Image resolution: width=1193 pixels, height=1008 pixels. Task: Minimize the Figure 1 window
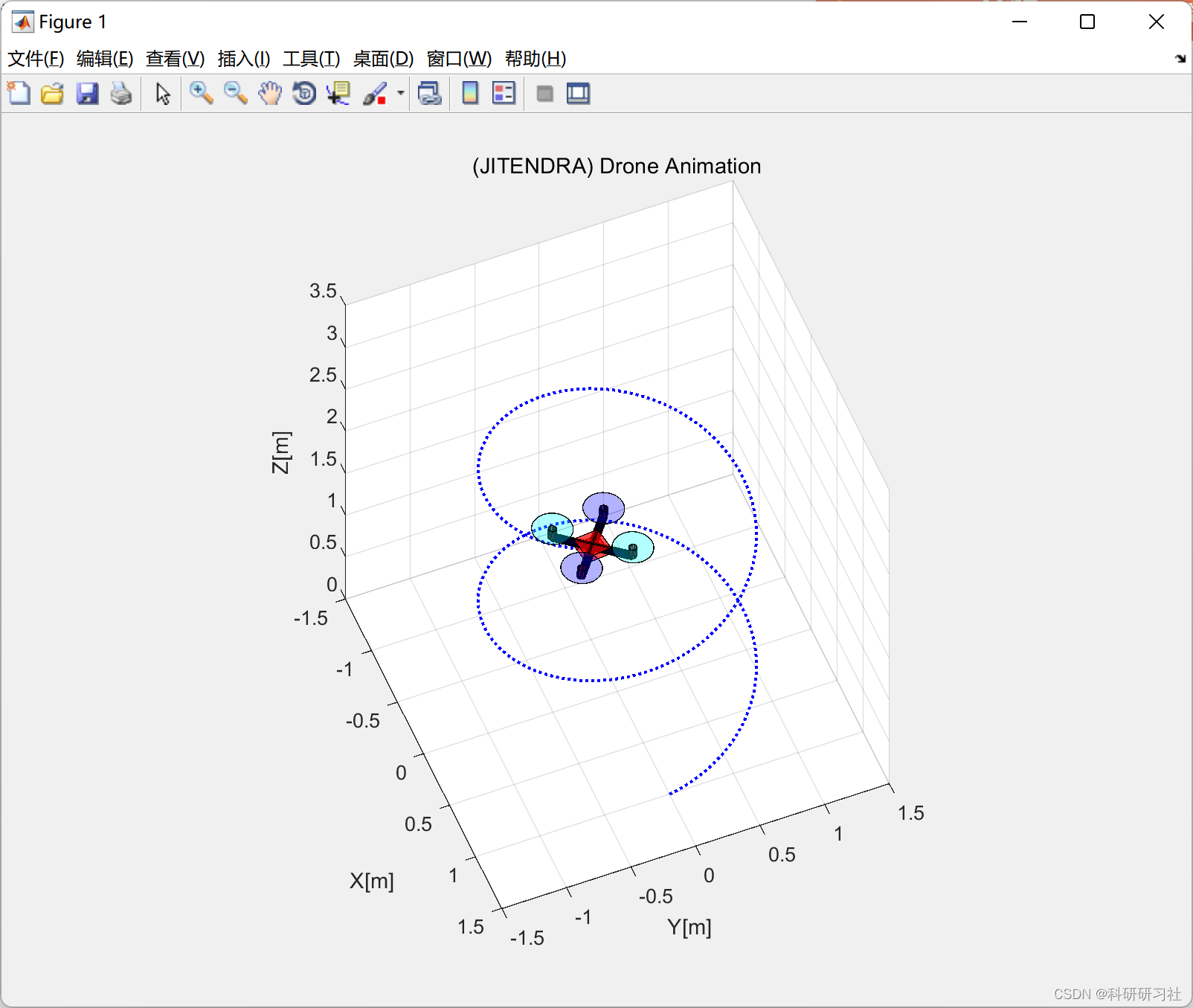point(1020,22)
